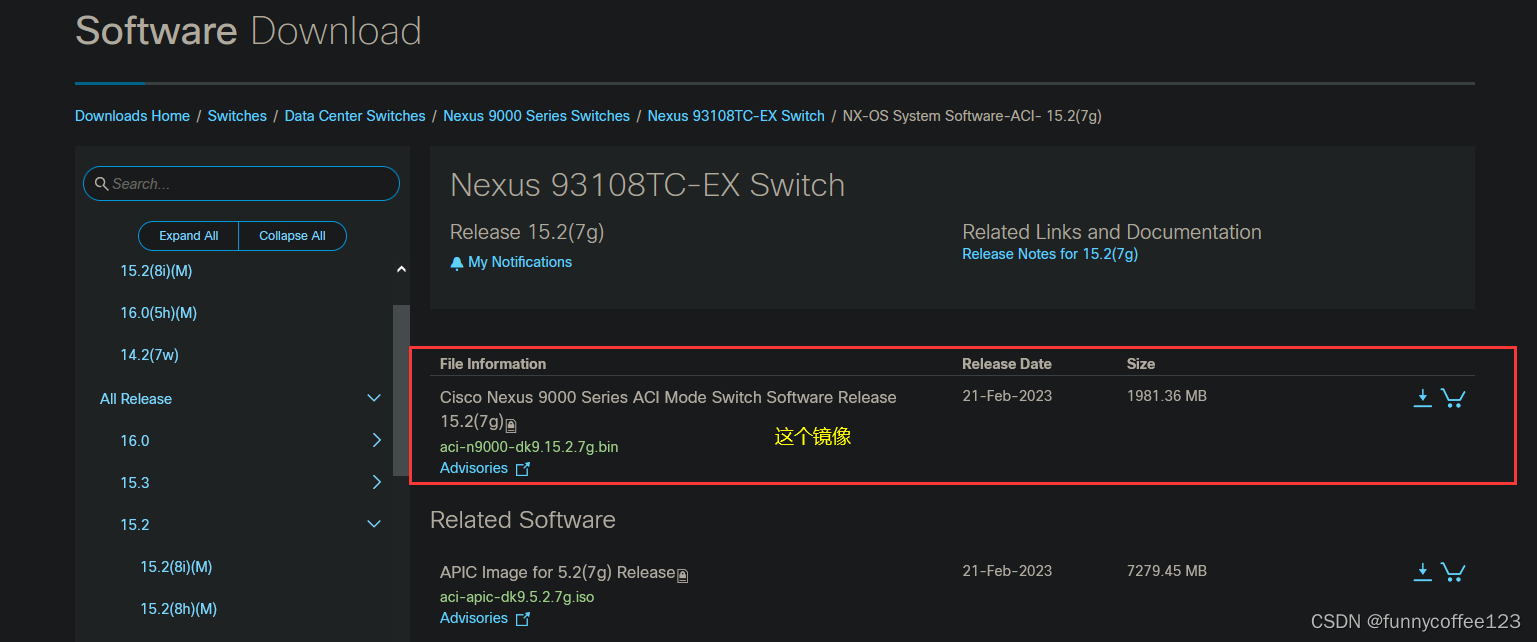Open My Notifications link
Image resolution: width=1537 pixels, height=642 pixels.
tap(520, 262)
